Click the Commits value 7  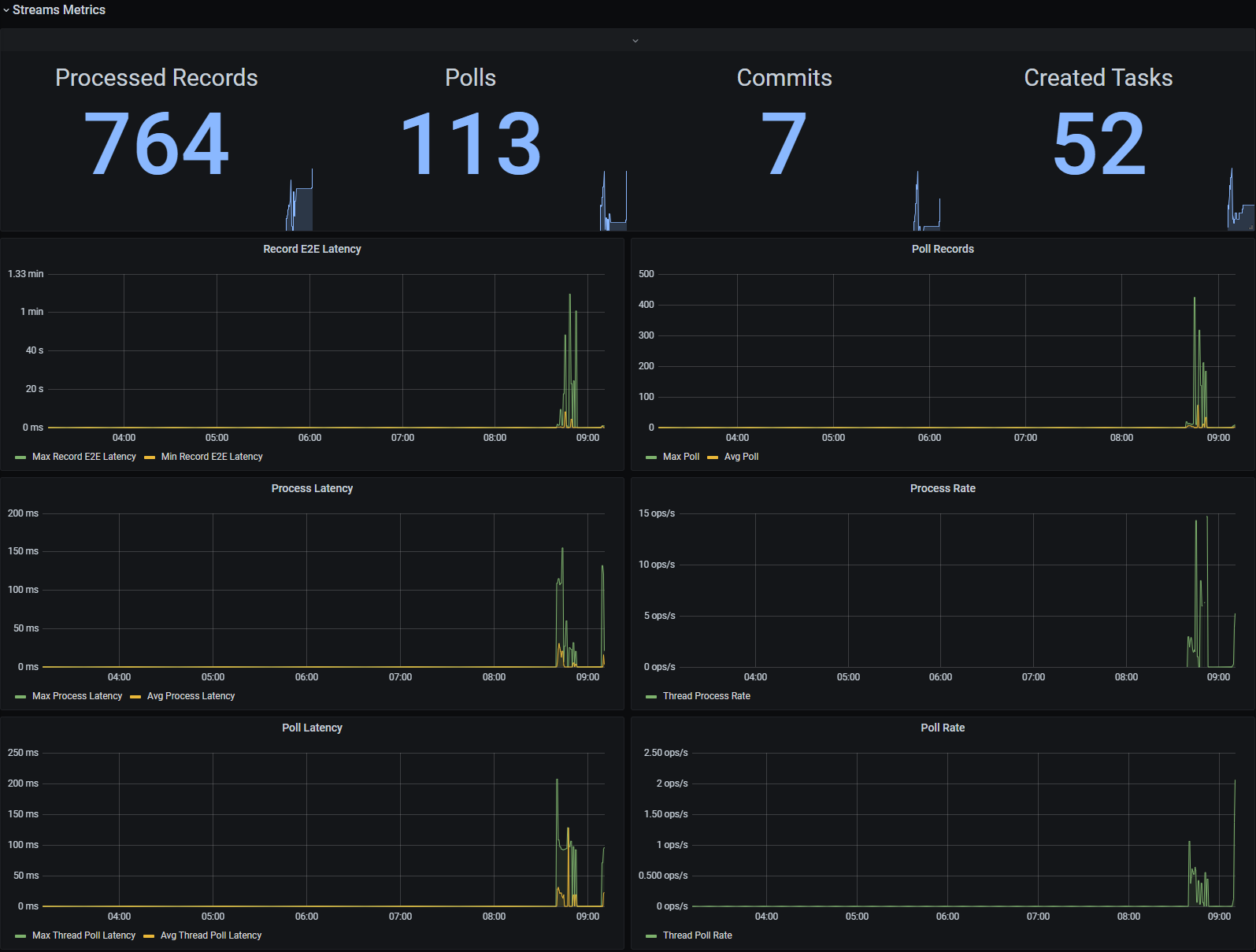(x=784, y=144)
